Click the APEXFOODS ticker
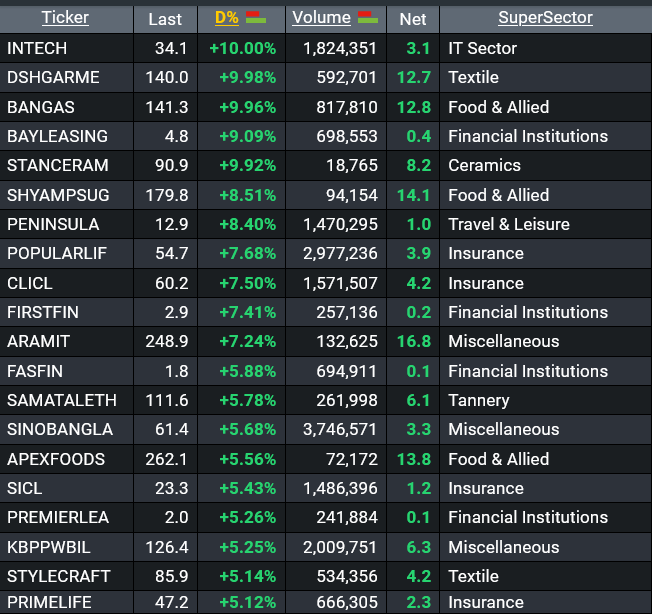The image size is (652, 614). click(55, 459)
